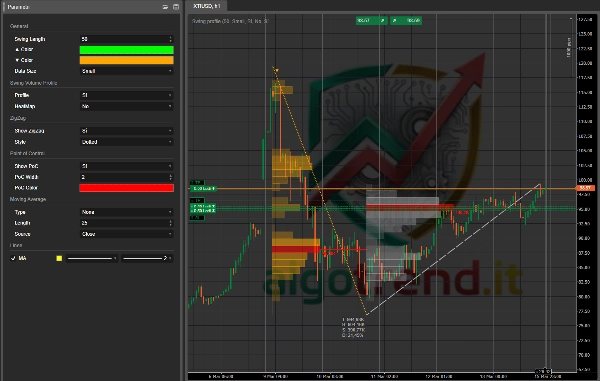Screen dimensions: 600x381
Task: Open the Show ZigZag dropdown
Action: tap(127, 131)
